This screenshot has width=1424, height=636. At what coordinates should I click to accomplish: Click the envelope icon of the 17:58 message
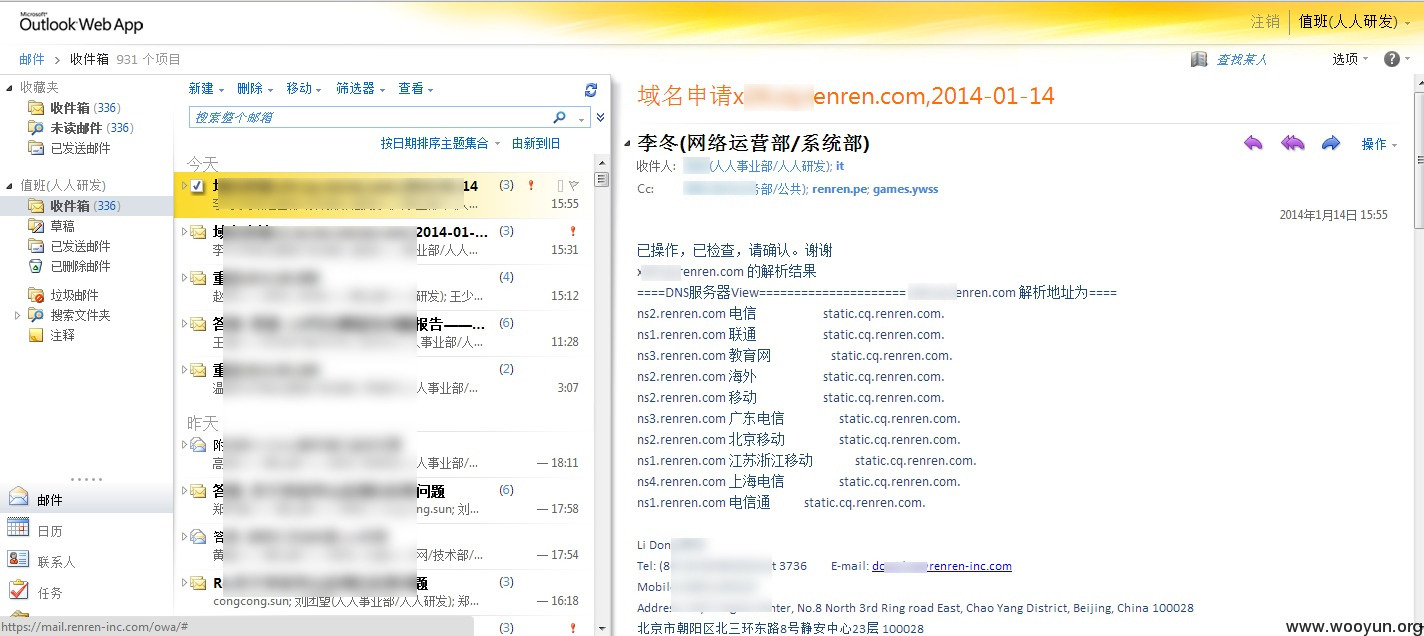(x=198, y=491)
